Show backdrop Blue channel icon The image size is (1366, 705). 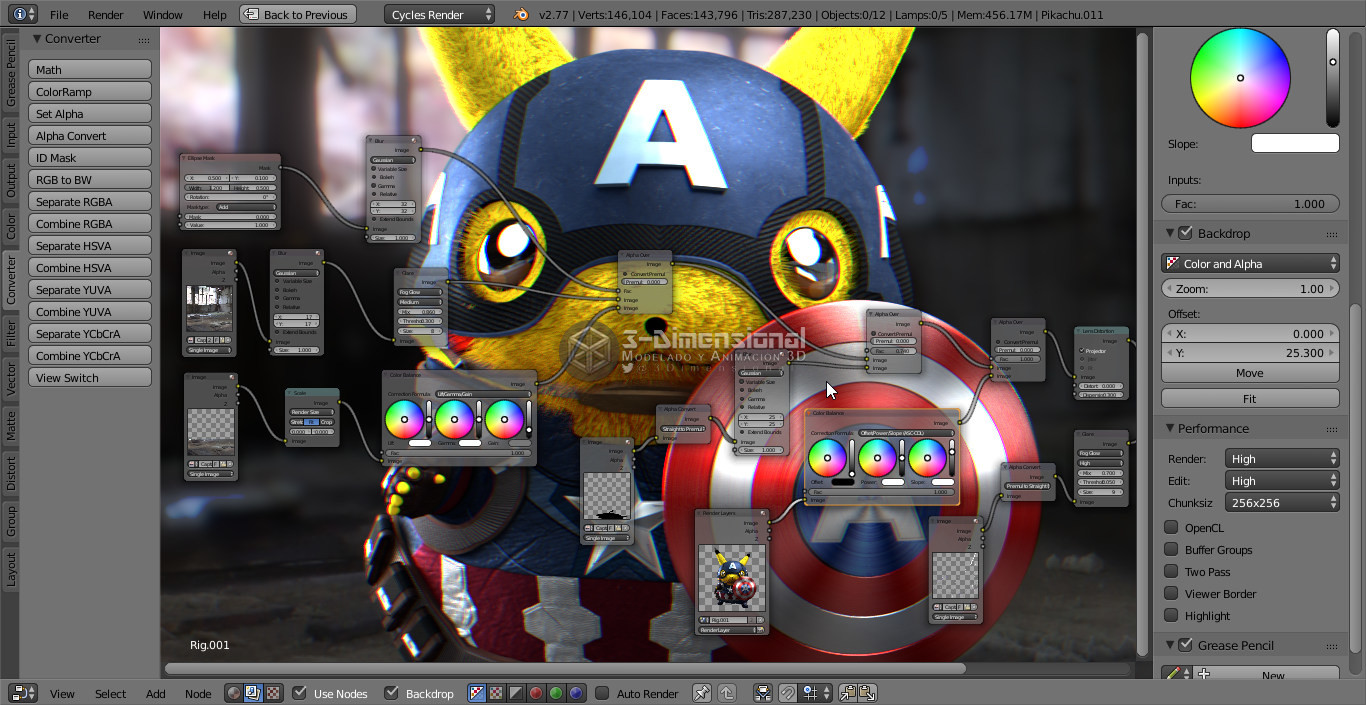pyautogui.click(x=576, y=693)
